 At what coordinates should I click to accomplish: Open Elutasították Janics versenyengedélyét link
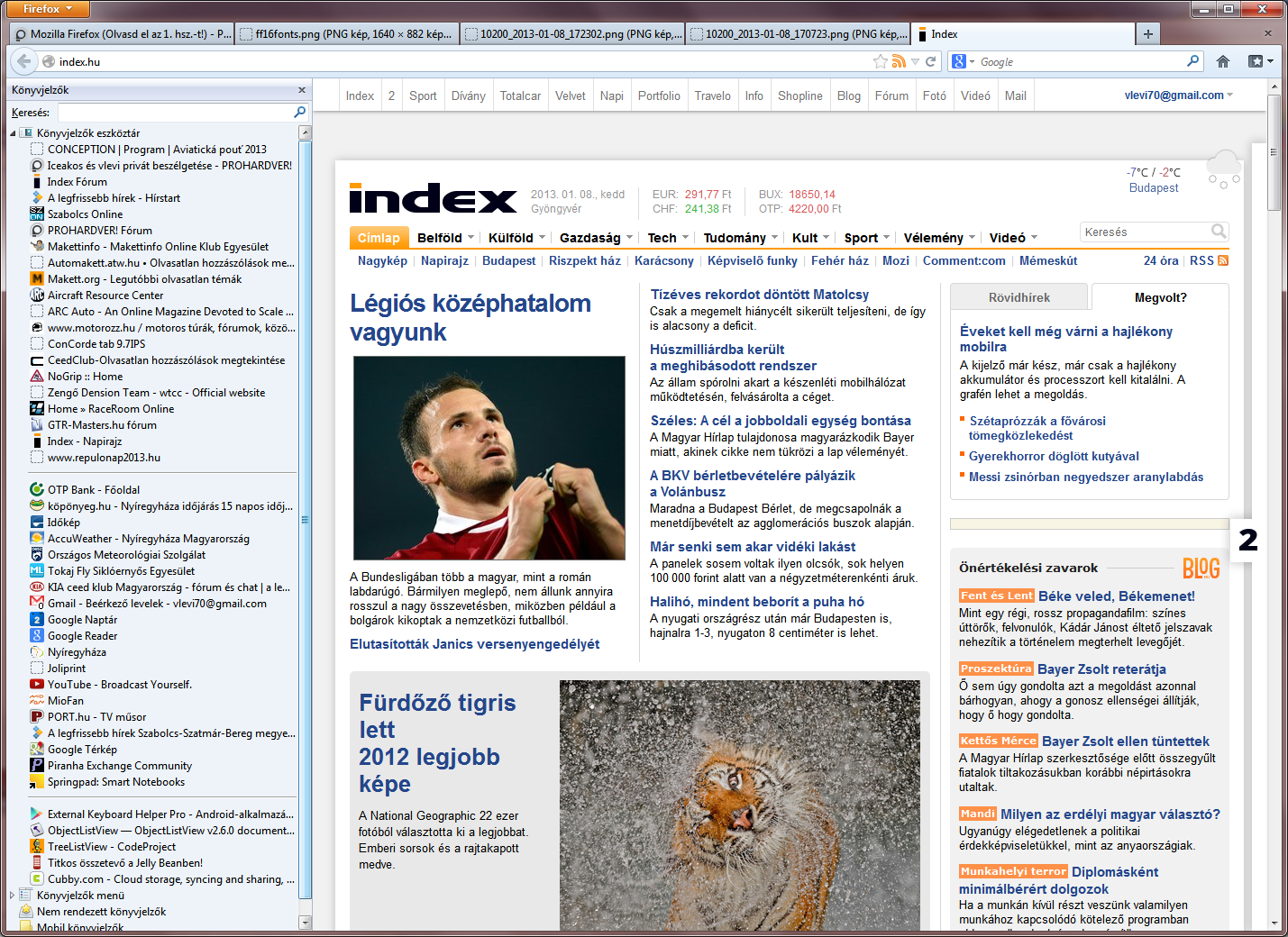coord(475,644)
